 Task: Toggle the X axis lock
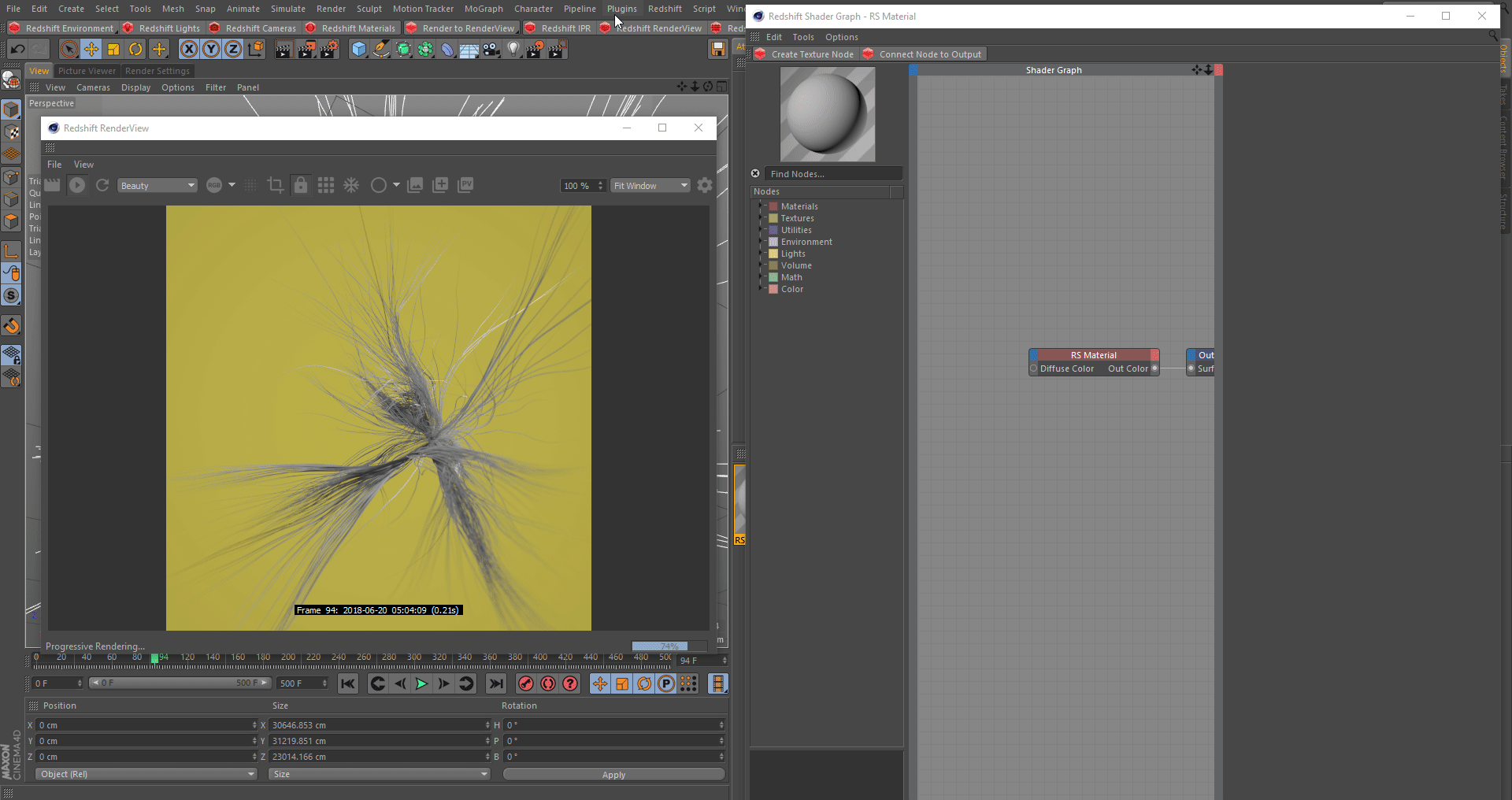click(189, 50)
